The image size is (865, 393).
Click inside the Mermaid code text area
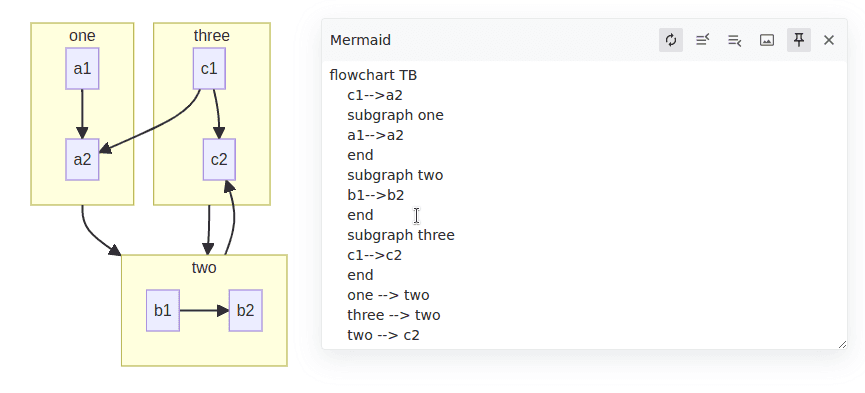point(584,205)
